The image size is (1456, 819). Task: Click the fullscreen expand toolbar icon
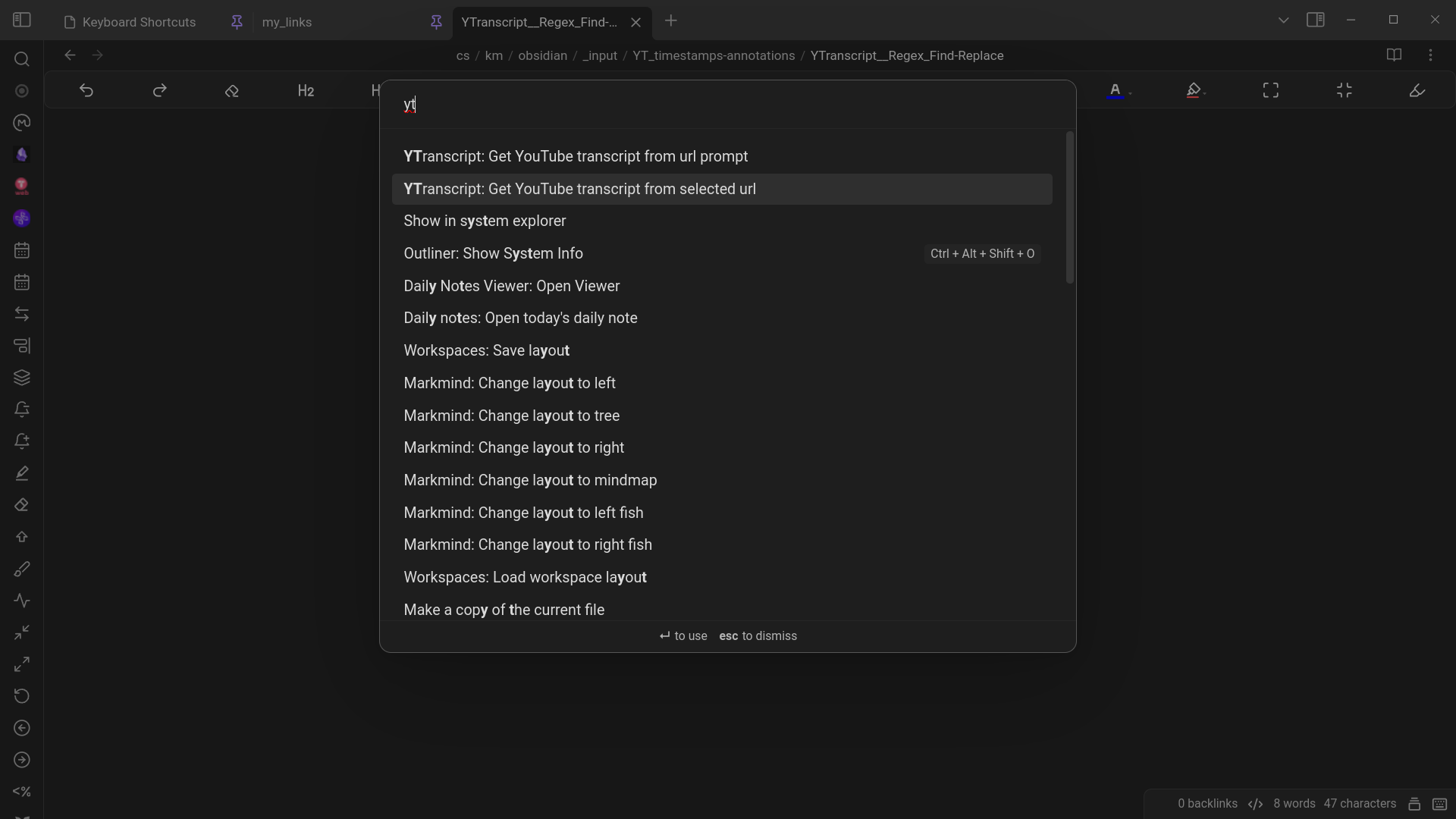pos(1271,91)
